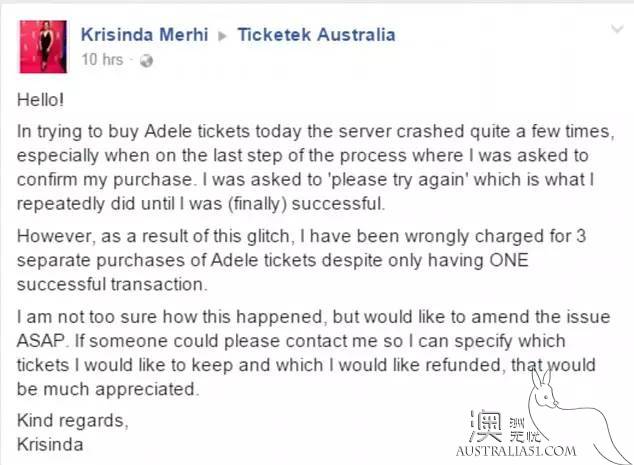Image resolution: width=634 pixels, height=465 pixels.
Task: Click the paragraph starting with 'However'
Action: click(x=301, y=260)
